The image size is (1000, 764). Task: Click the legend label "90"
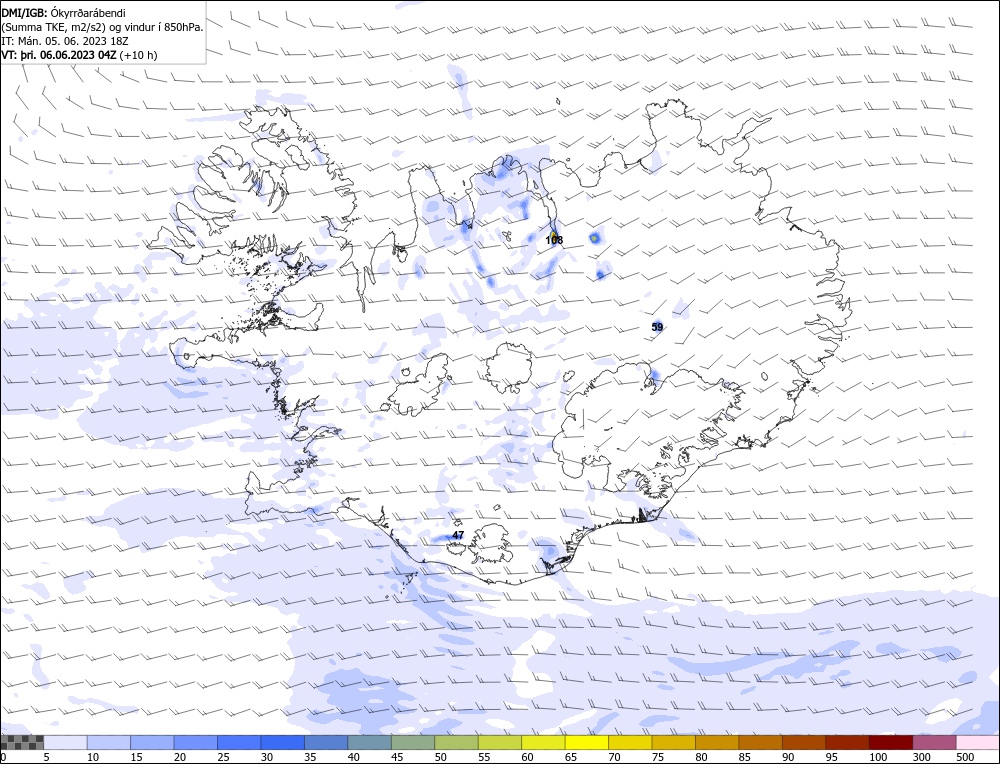pyautogui.click(x=787, y=757)
